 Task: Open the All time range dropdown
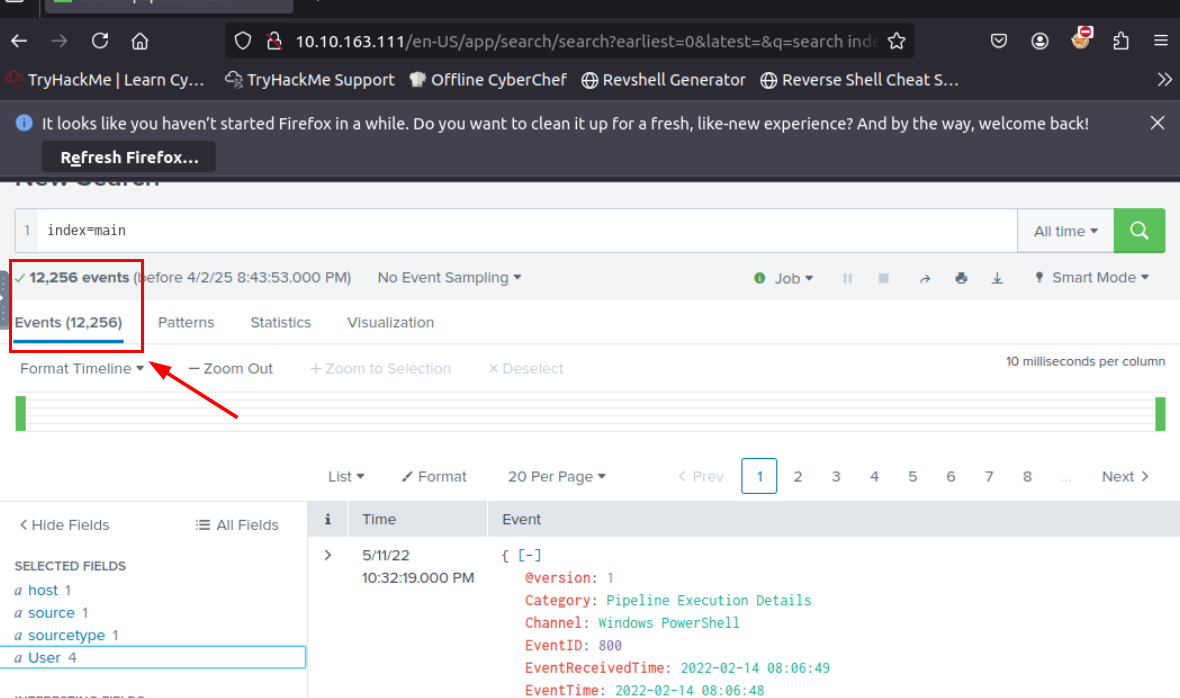1065,231
